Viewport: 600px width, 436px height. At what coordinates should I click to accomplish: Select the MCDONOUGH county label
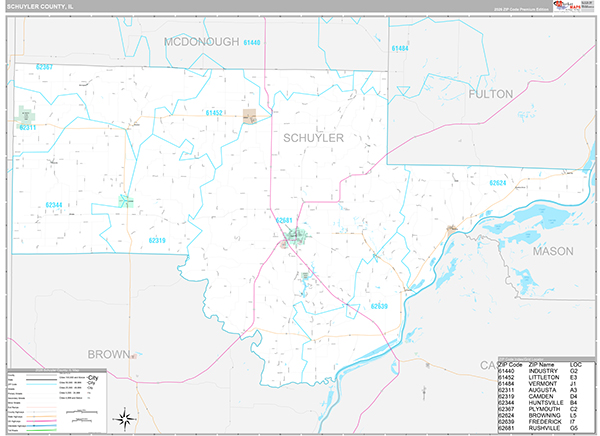pyautogui.click(x=202, y=42)
